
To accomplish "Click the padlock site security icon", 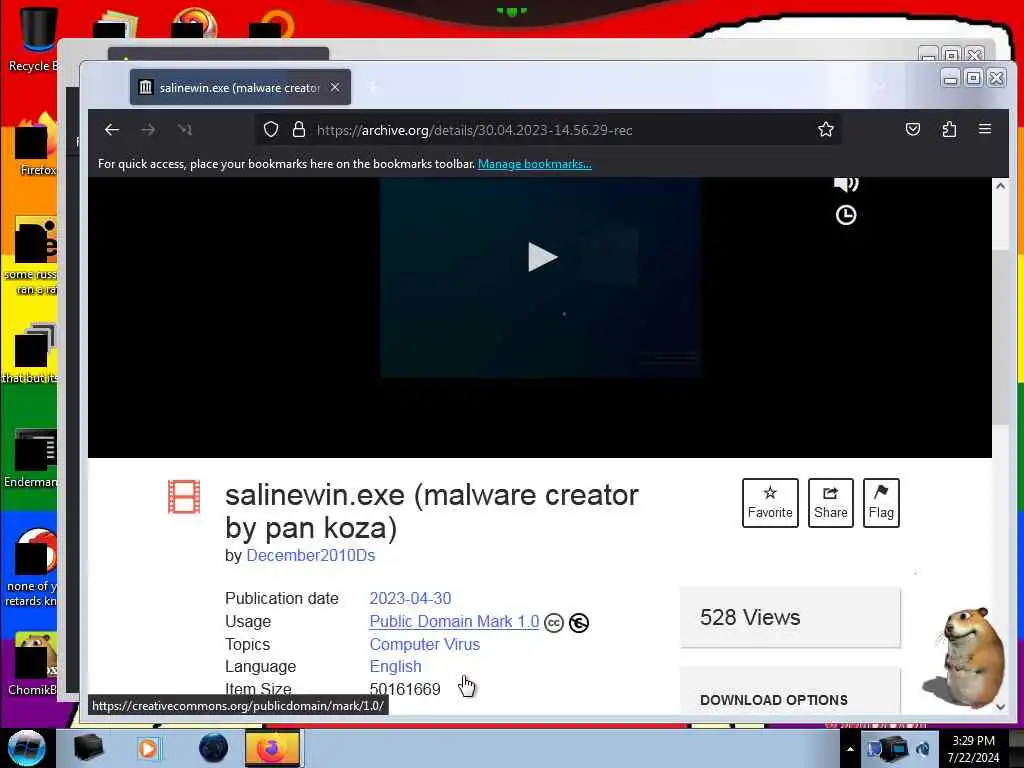I will [298, 129].
